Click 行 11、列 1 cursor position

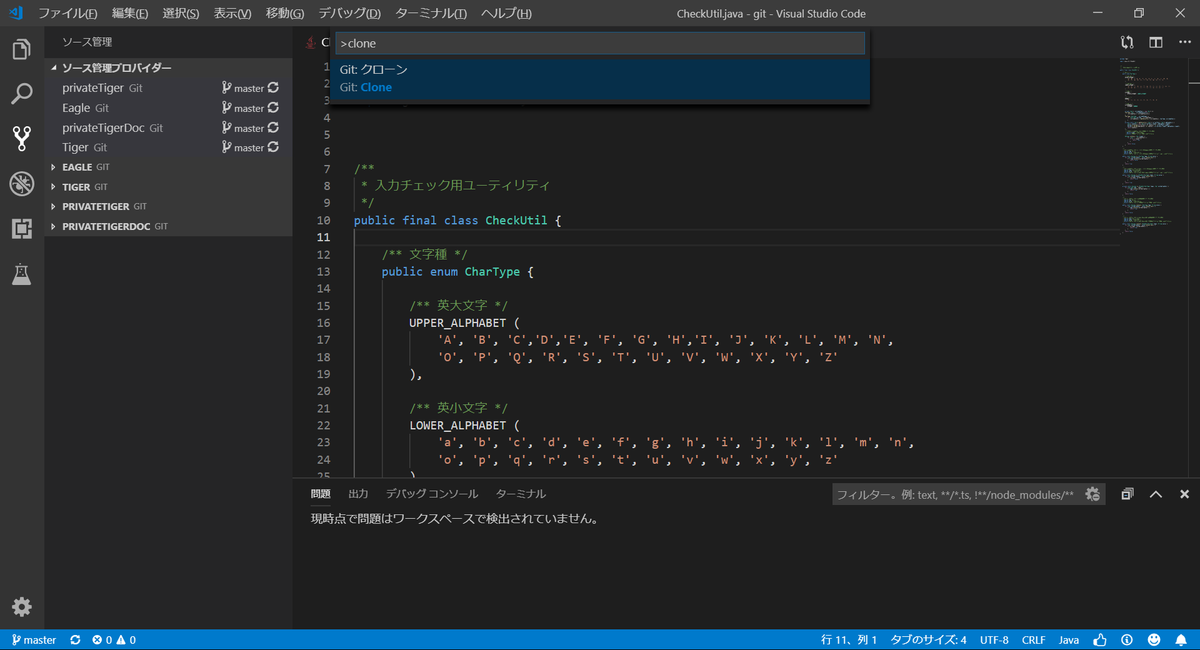(x=849, y=640)
